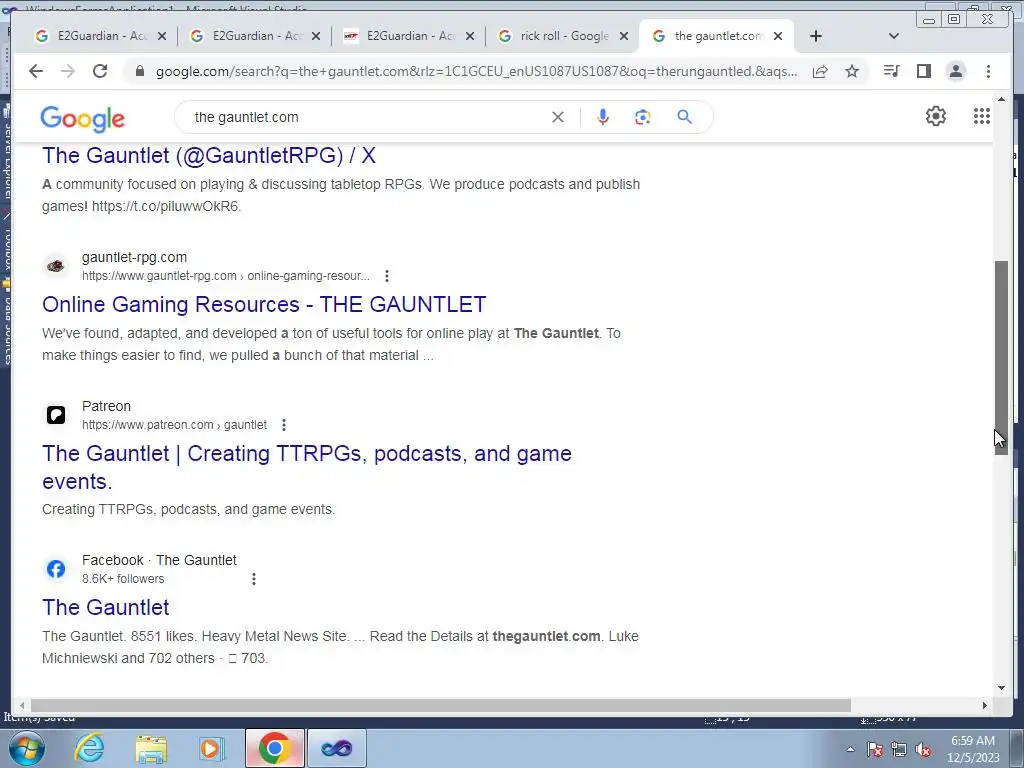The height and width of the screenshot is (768, 1024).
Task: Close the gauntlet.com tab
Action: click(x=778, y=36)
